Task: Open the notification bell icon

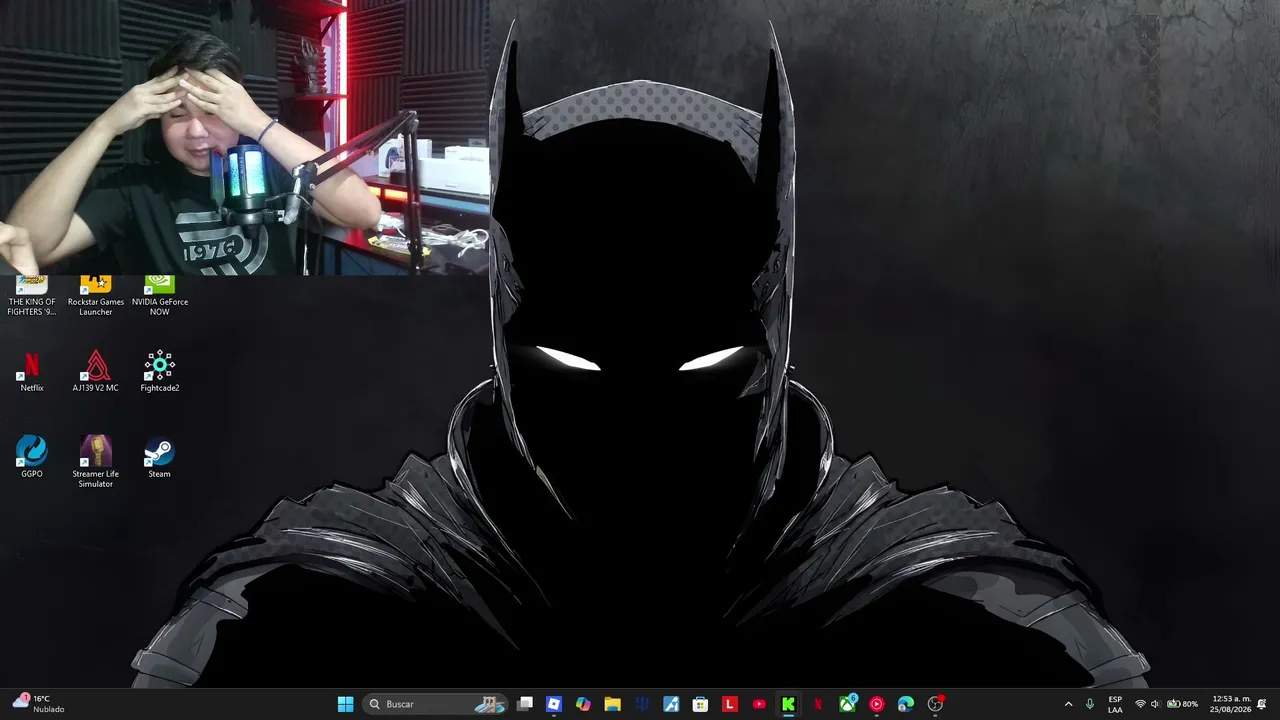Action: 1262,704
